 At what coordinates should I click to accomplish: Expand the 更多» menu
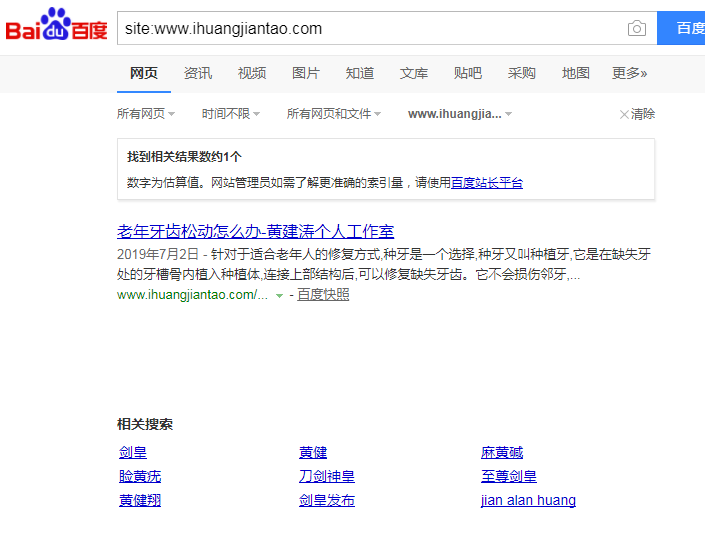[x=629, y=73]
